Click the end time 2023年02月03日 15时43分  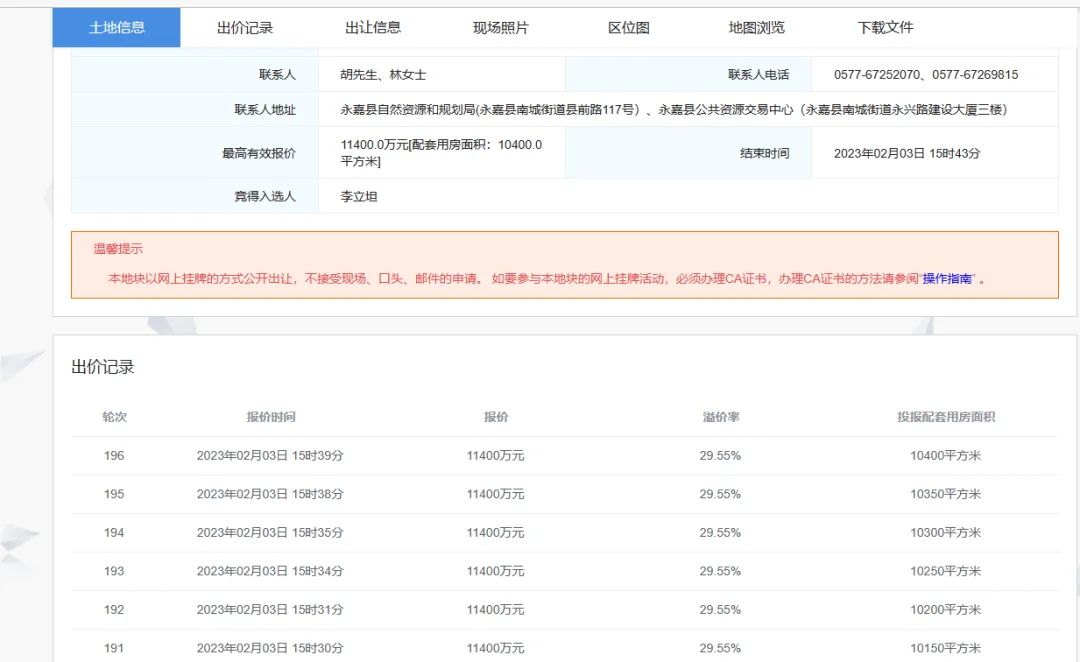pyautogui.click(x=906, y=153)
